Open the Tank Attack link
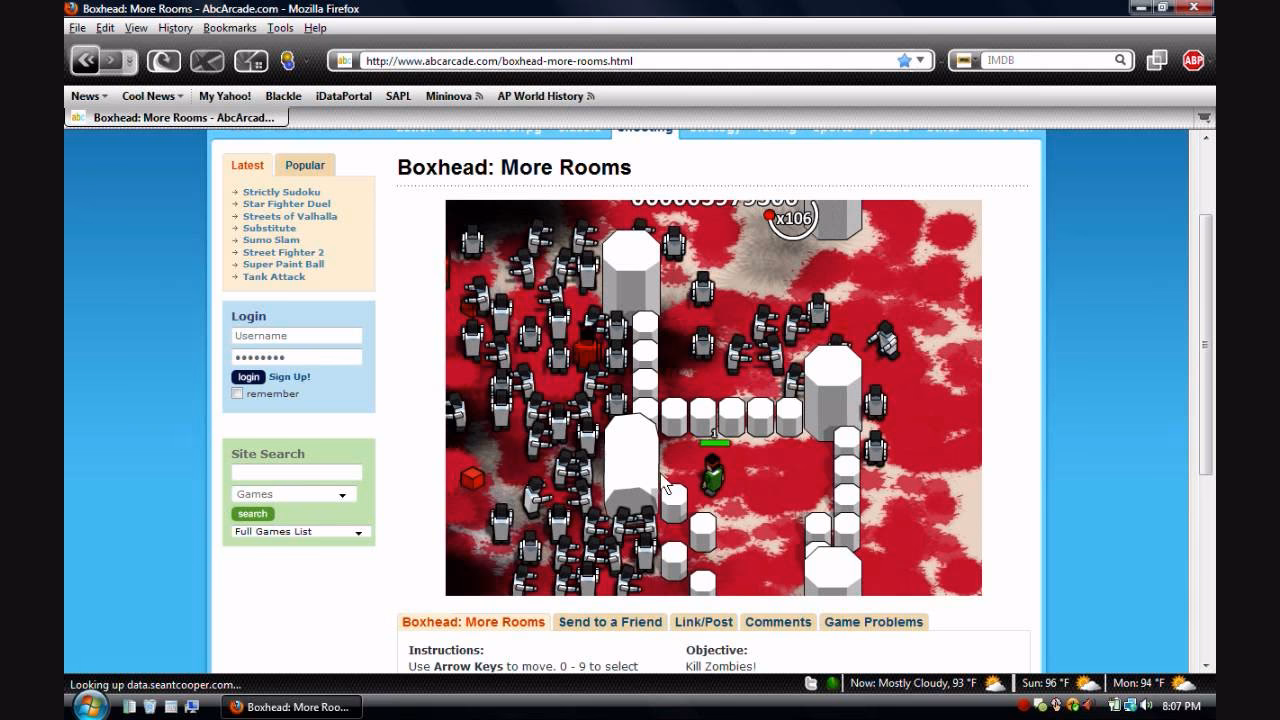This screenshot has width=1280, height=720. tap(274, 276)
